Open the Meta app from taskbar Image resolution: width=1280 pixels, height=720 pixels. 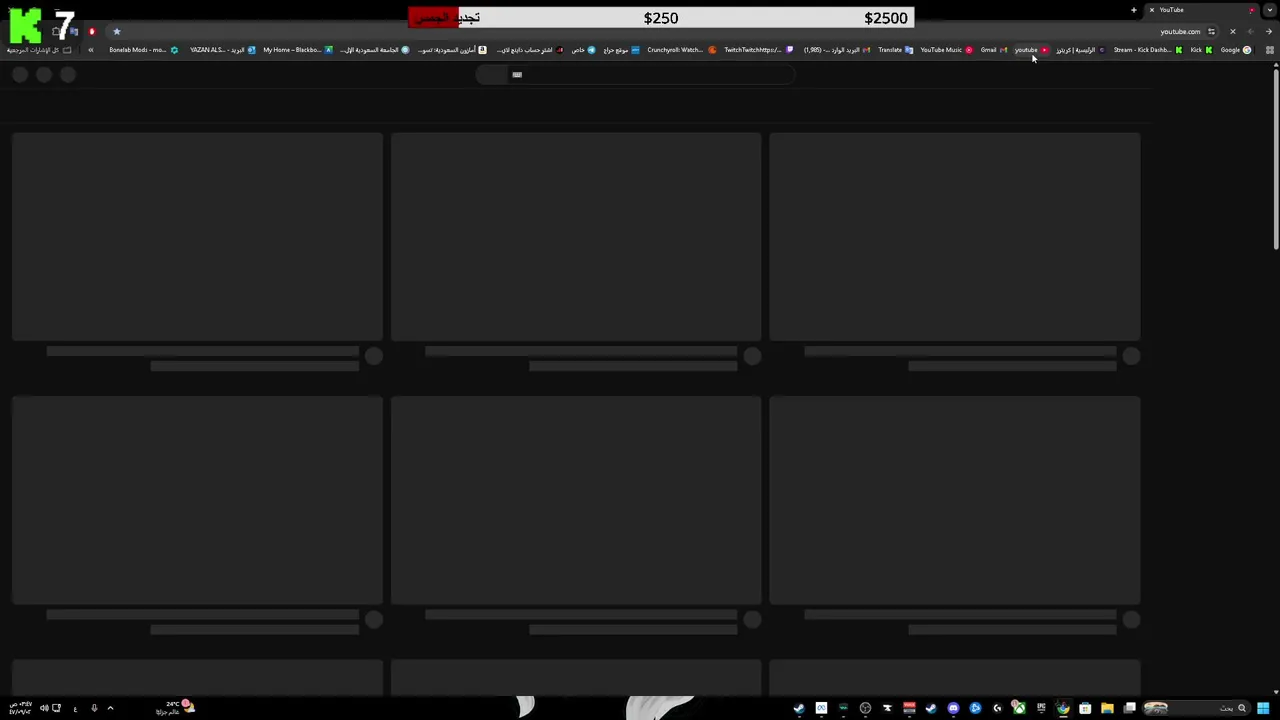tap(821, 708)
